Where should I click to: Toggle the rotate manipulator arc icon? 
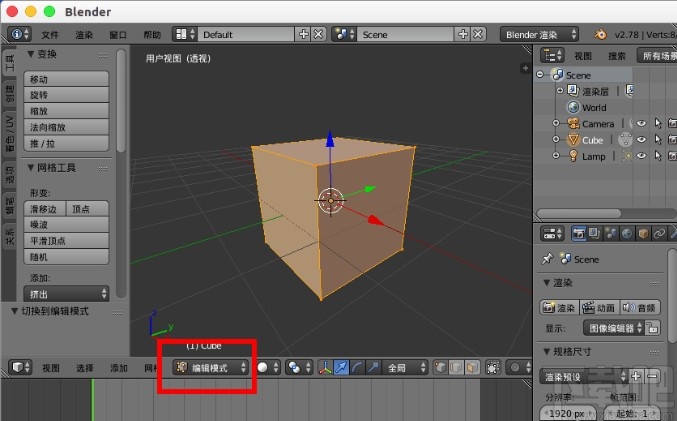357,367
